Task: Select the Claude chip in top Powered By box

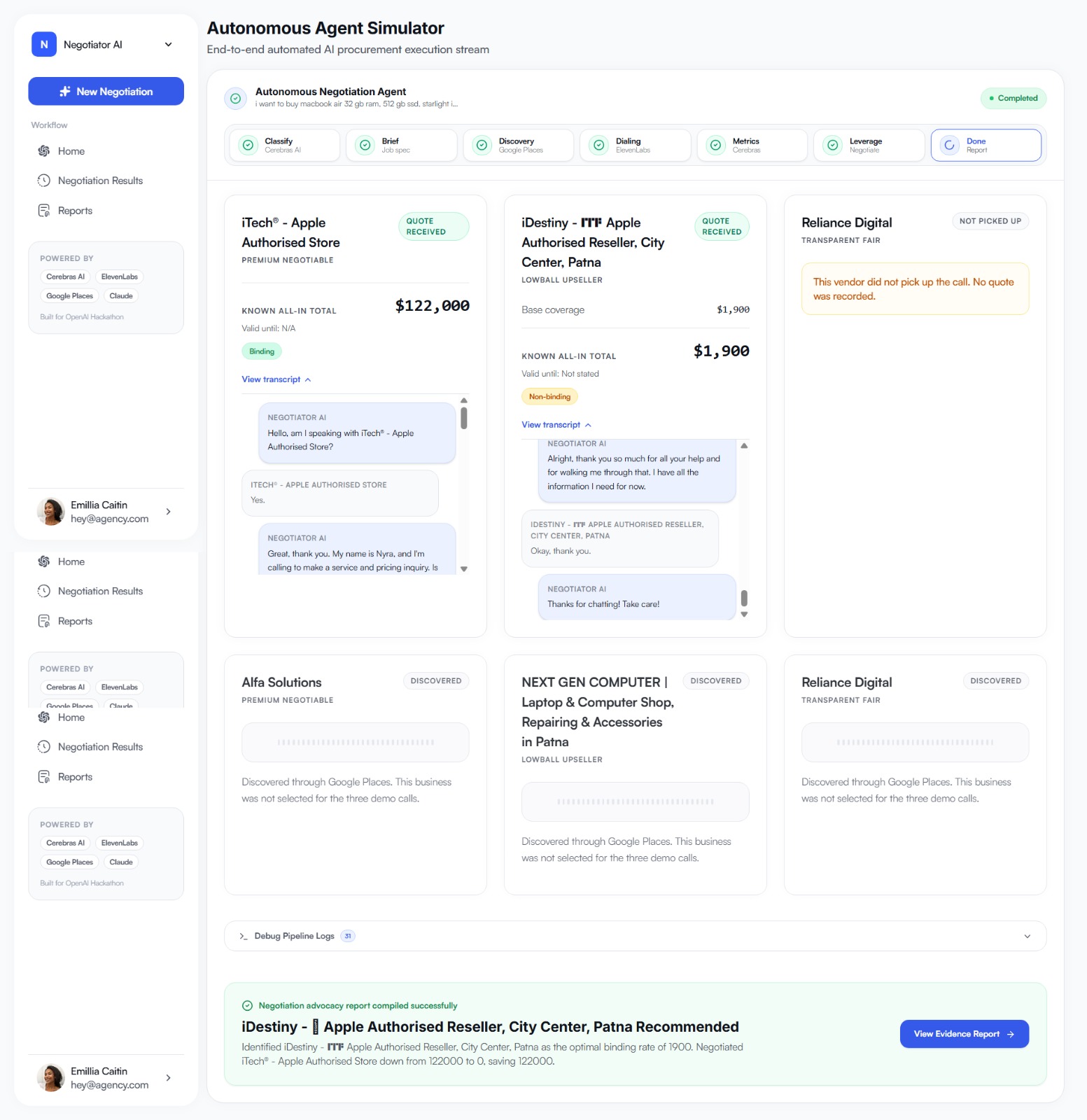Action: click(x=121, y=296)
